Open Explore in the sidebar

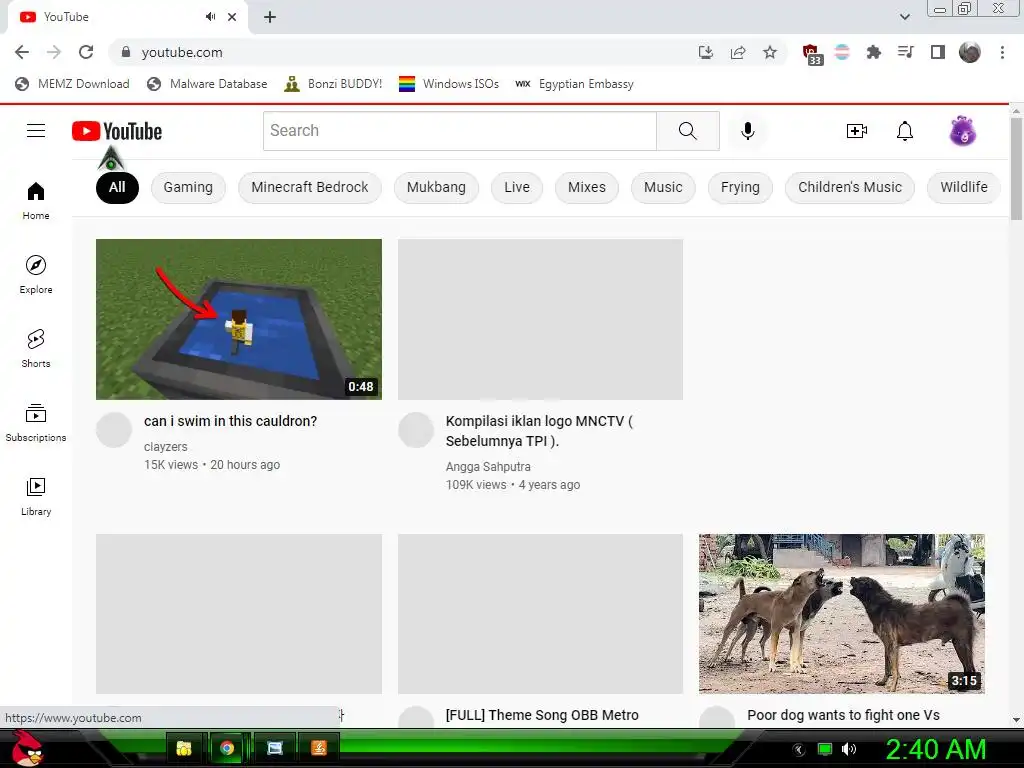pyautogui.click(x=36, y=275)
